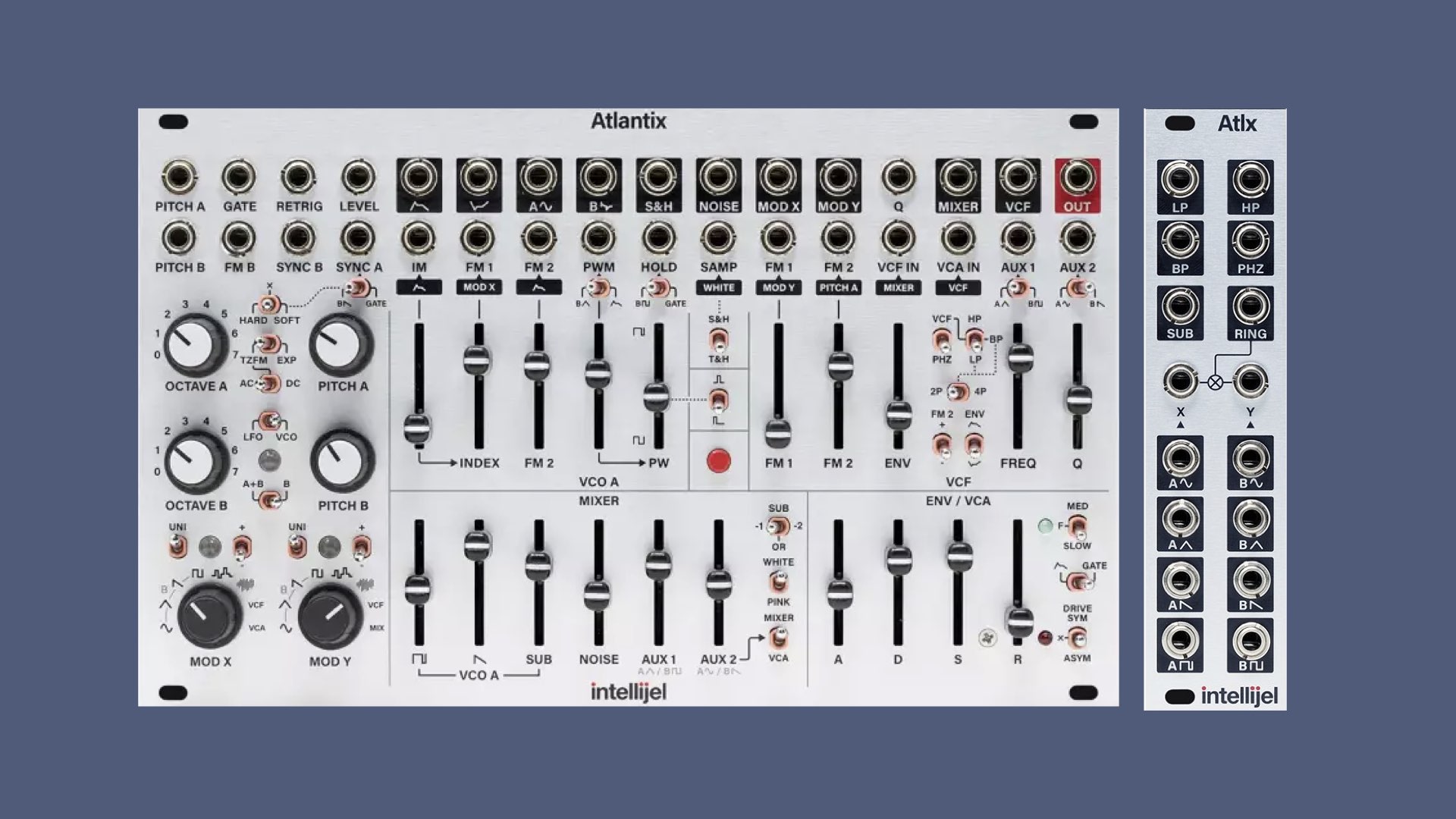Image resolution: width=1456 pixels, height=819 pixels.
Task: Click the red manual sample button
Action: pyautogui.click(x=718, y=460)
